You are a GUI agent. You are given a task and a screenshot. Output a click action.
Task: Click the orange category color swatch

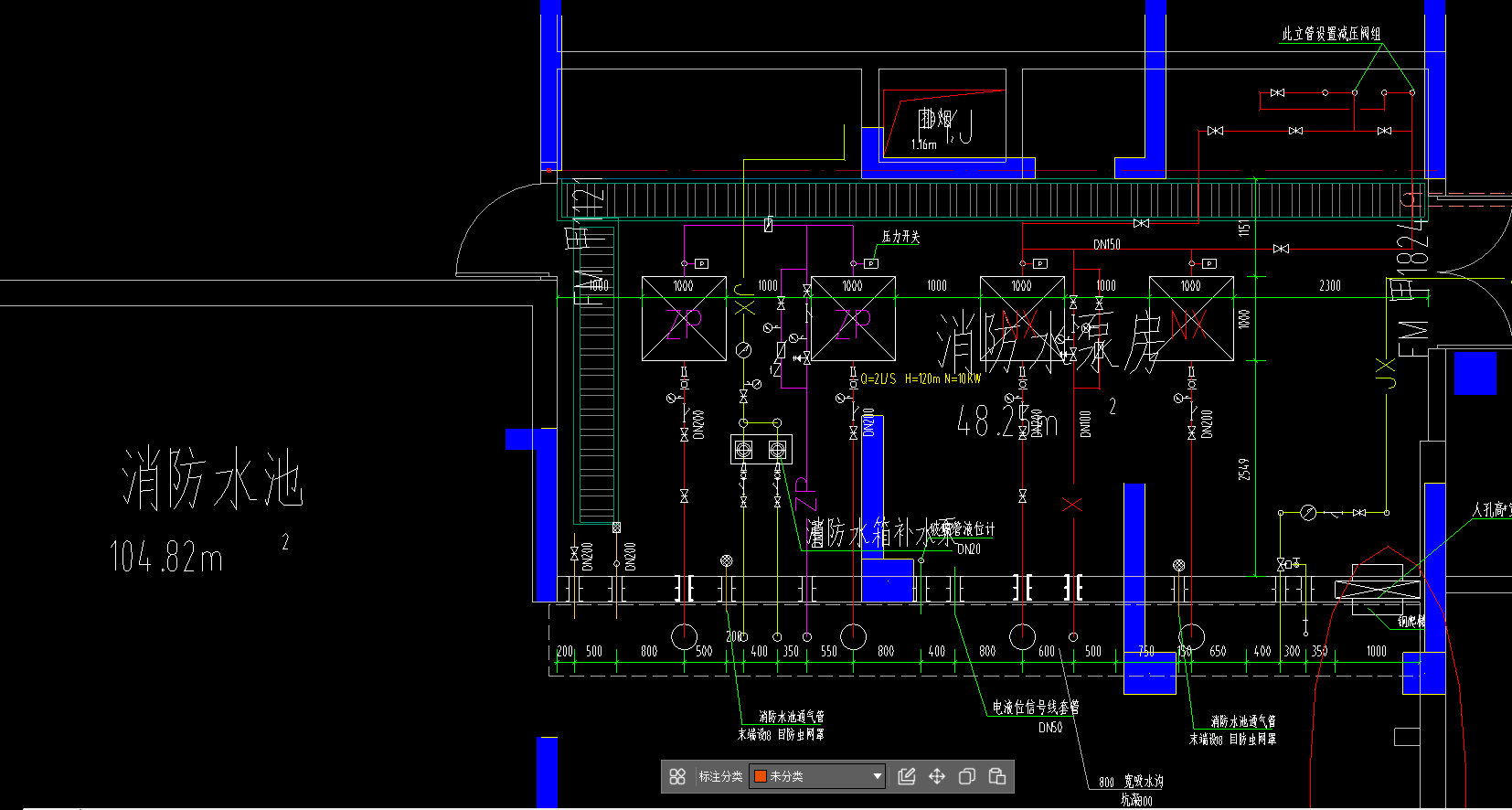[x=760, y=776]
